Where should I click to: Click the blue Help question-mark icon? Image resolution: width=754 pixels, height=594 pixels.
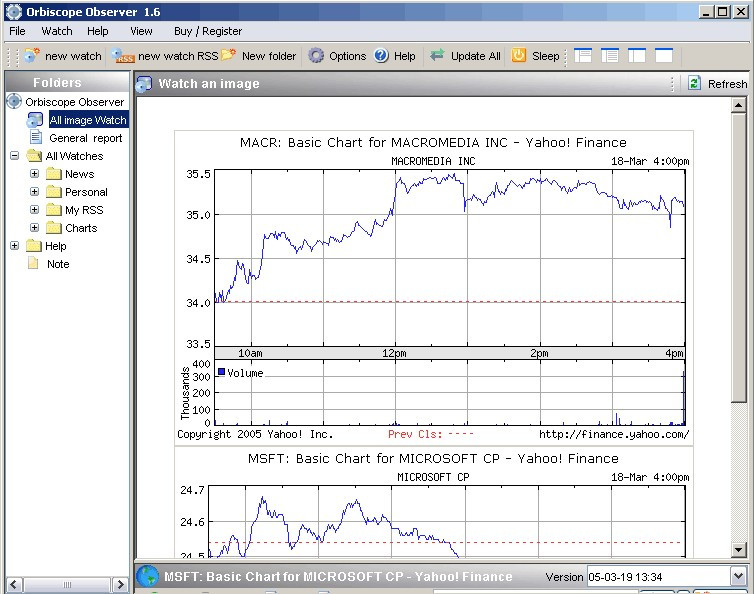(381, 56)
